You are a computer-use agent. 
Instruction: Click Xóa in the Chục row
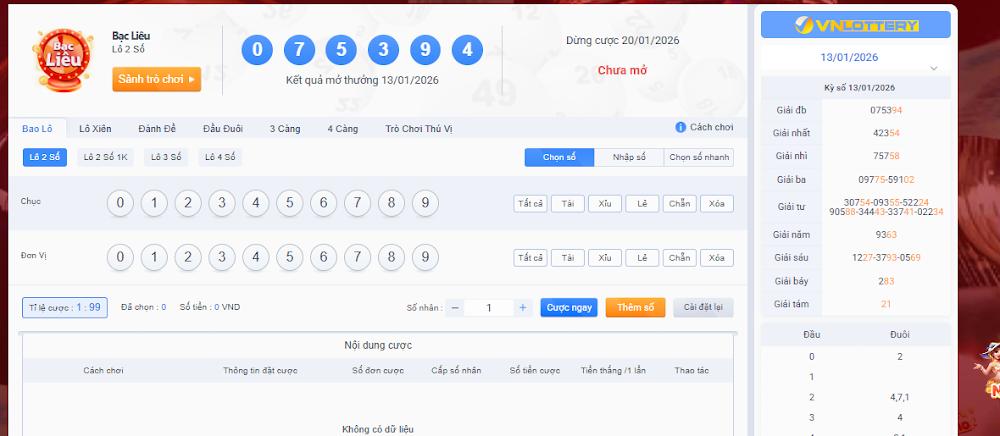(x=717, y=204)
